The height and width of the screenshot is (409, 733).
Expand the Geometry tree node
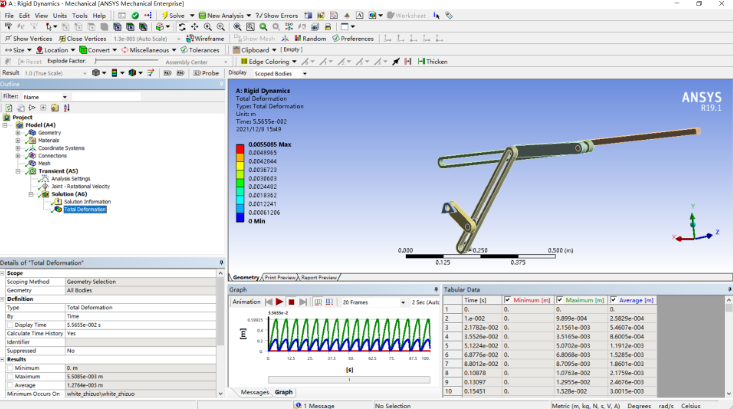18,133
